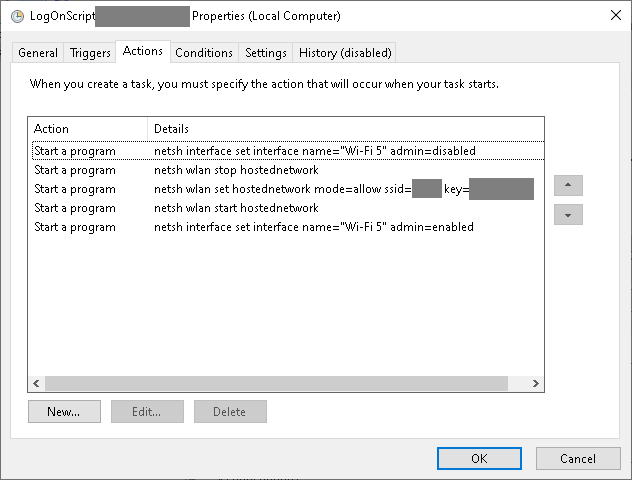Click the horizontal scrollbar left arrow
632x480 pixels.
pyautogui.click(x=36, y=384)
